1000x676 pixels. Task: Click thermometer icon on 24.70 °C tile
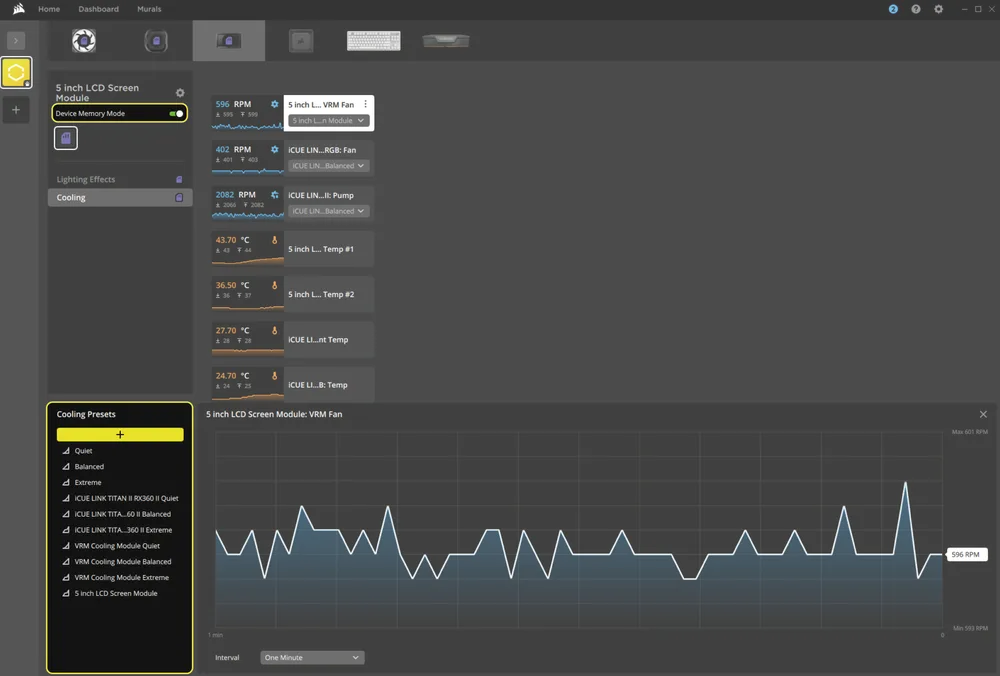(274, 376)
